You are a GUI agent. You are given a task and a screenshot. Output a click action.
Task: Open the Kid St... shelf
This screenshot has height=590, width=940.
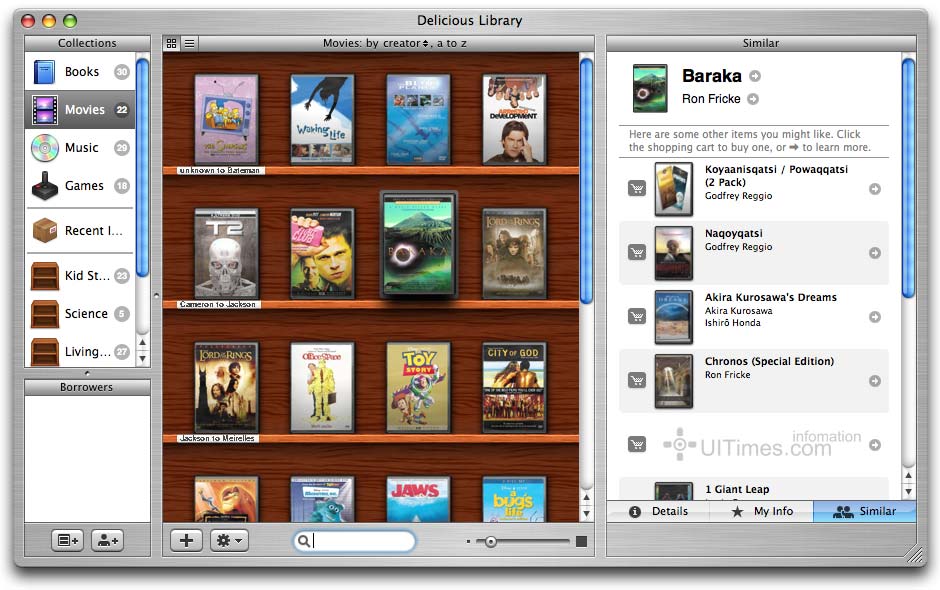[x=80, y=276]
